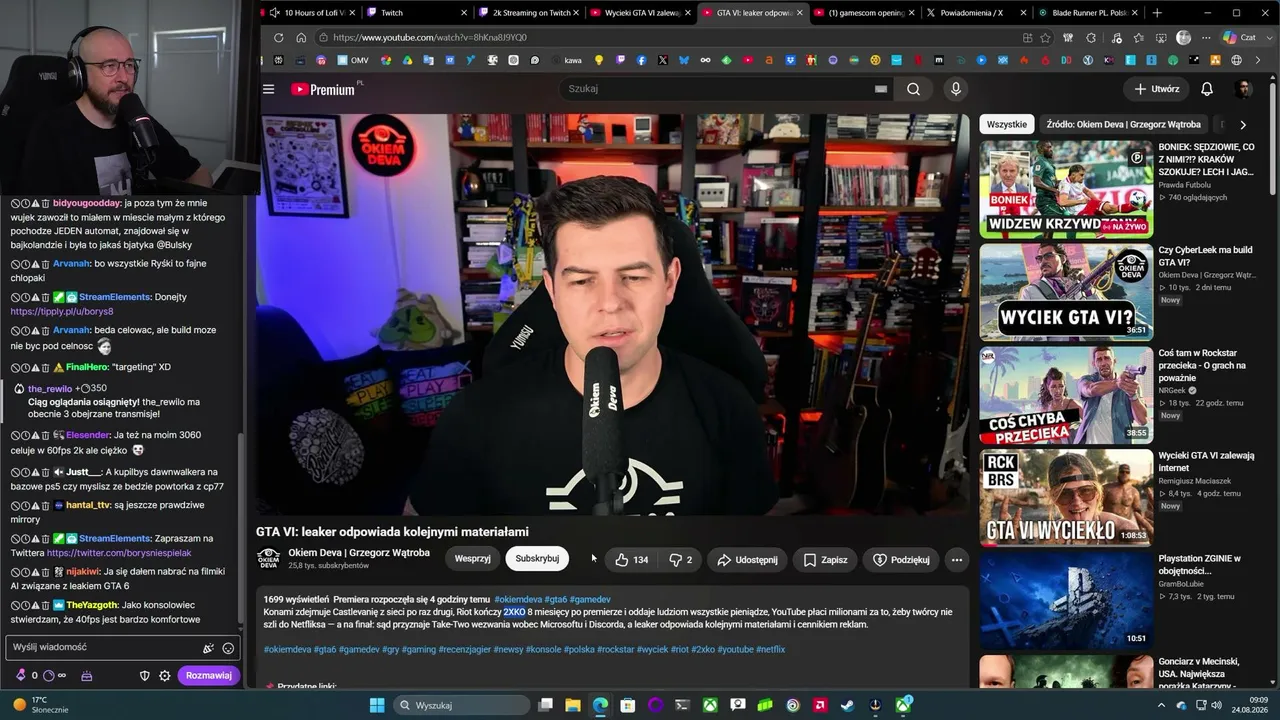The image size is (1280, 720).
Task: Save the video with Zapisz
Action: (x=826, y=560)
